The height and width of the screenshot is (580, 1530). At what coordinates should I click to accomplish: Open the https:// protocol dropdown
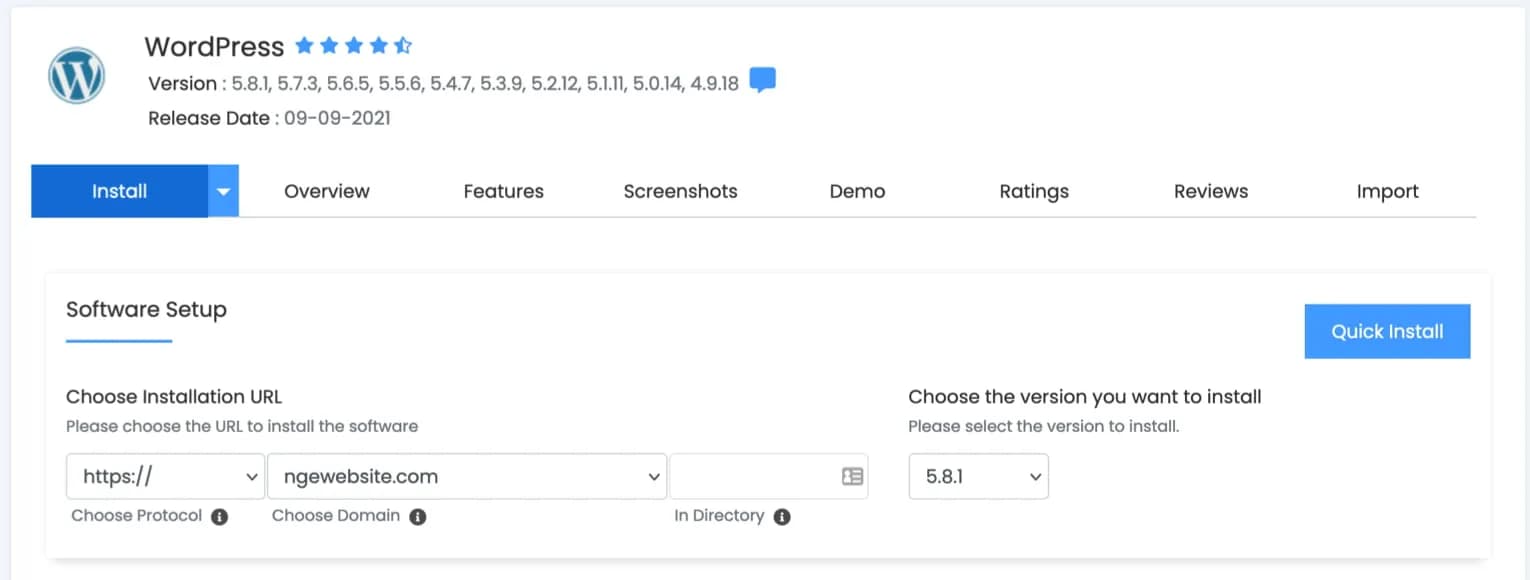165,477
